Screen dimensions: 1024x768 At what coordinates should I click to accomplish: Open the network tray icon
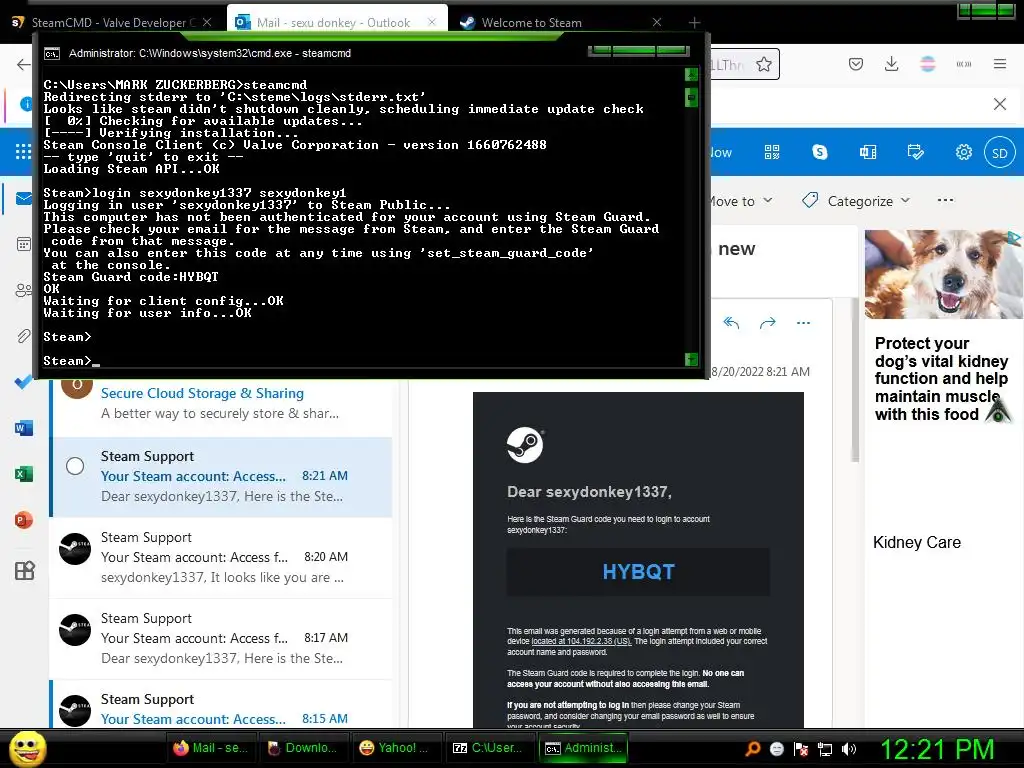click(x=825, y=749)
